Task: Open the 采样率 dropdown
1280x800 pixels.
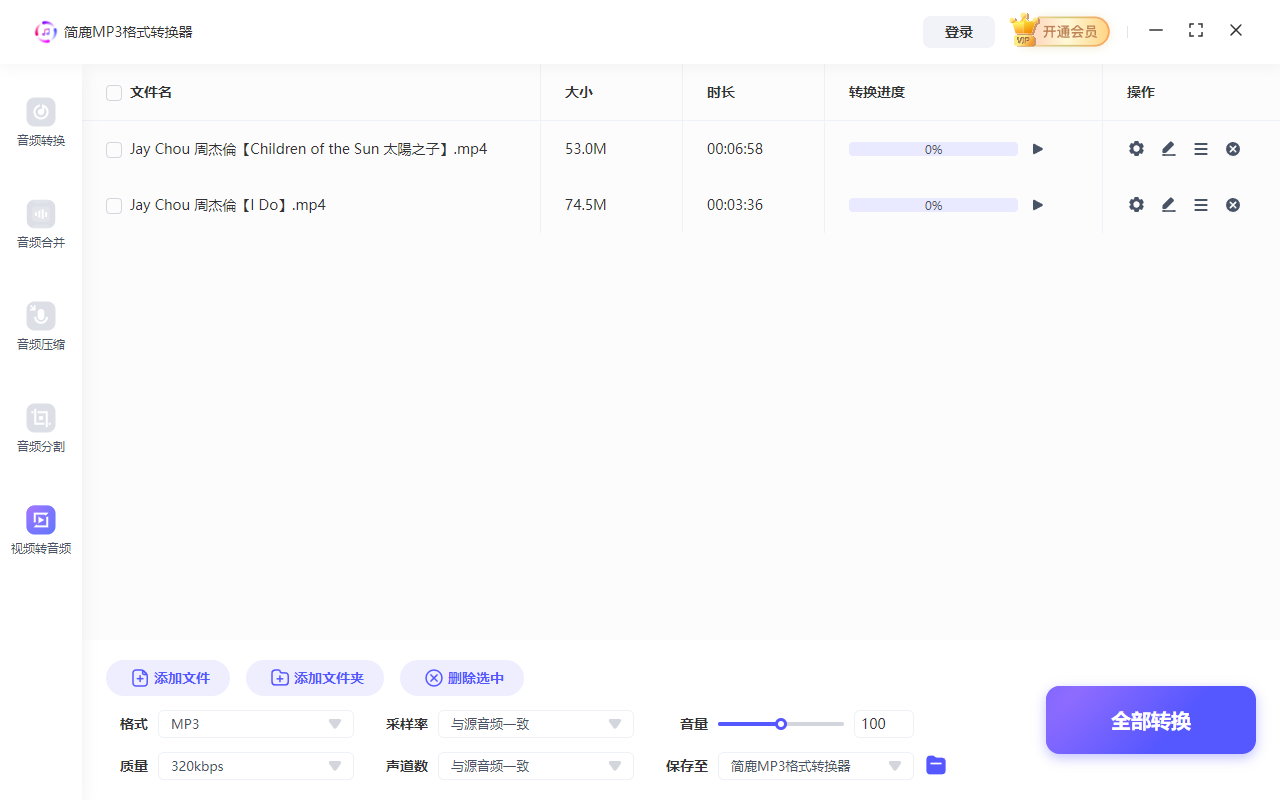Action: [x=536, y=724]
